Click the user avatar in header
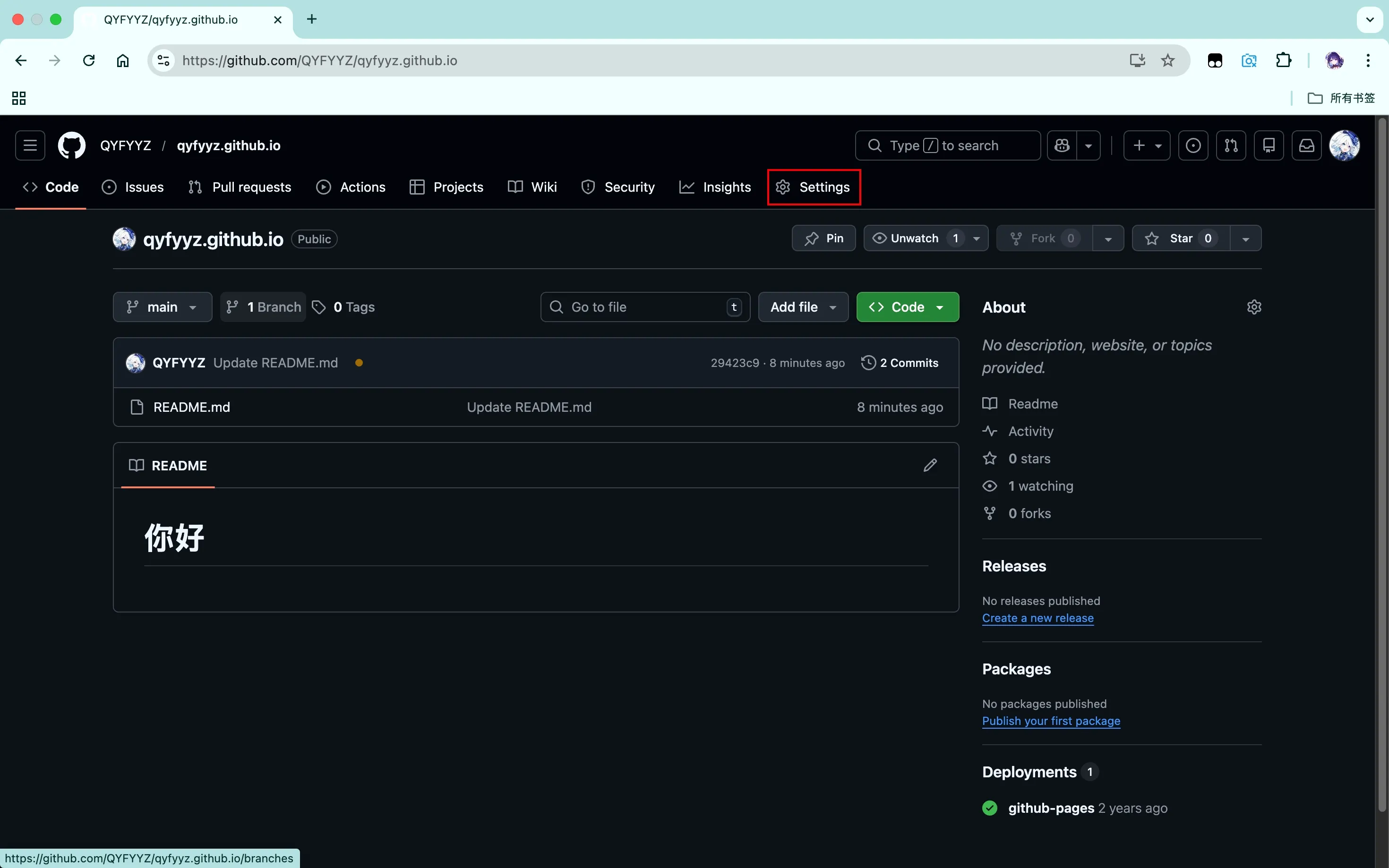This screenshot has width=1389, height=868. (x=1344, y=145)
